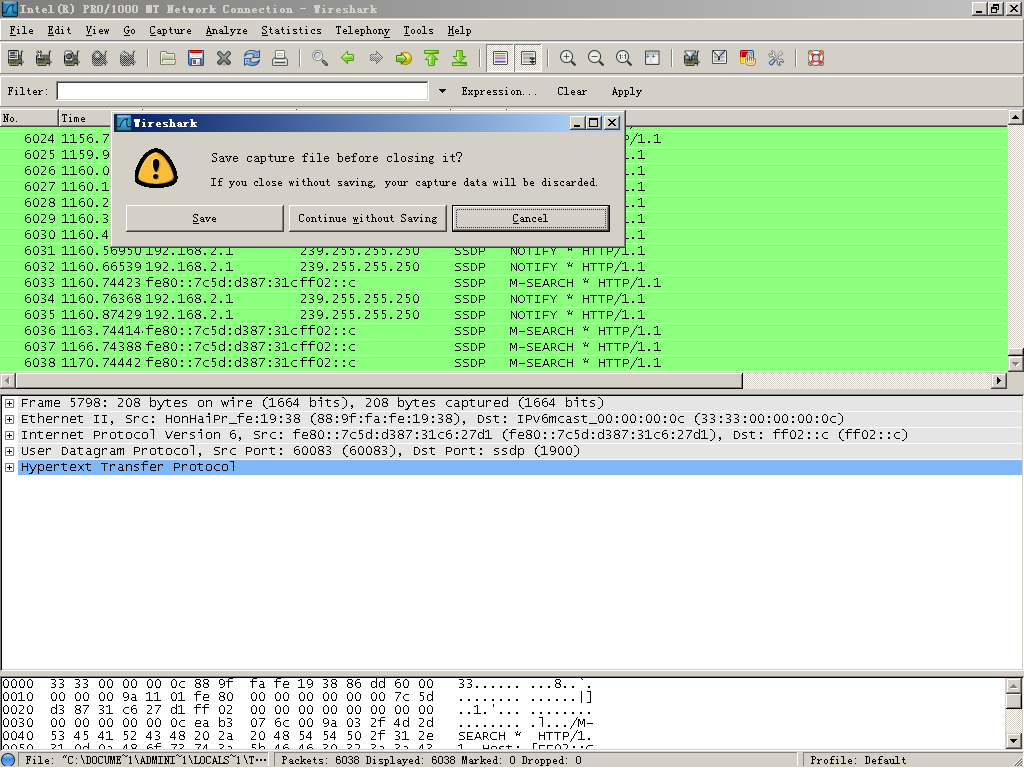The height and width of the screenshot is (768, 1024).
Task: Open the Statistics menu
Action: (x=291, y=31)
